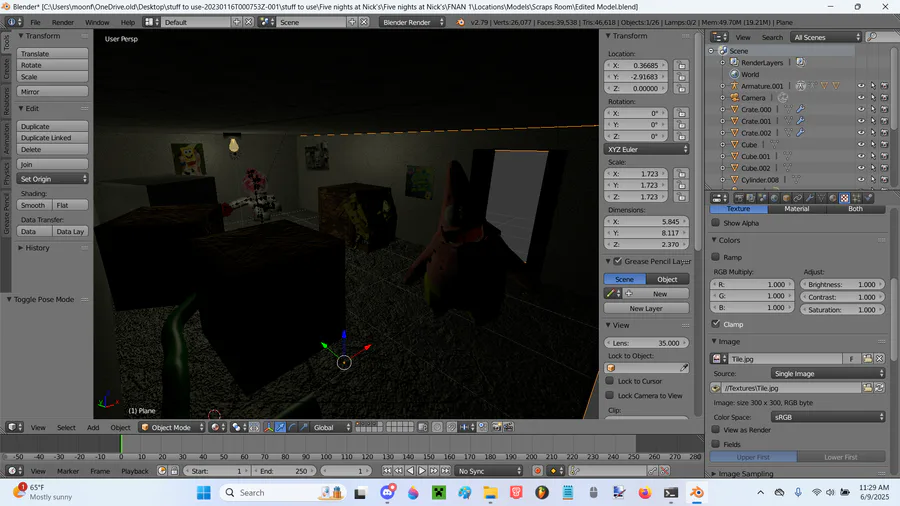
Task: Expand the Crate.000 tree item
Action: 723,109
